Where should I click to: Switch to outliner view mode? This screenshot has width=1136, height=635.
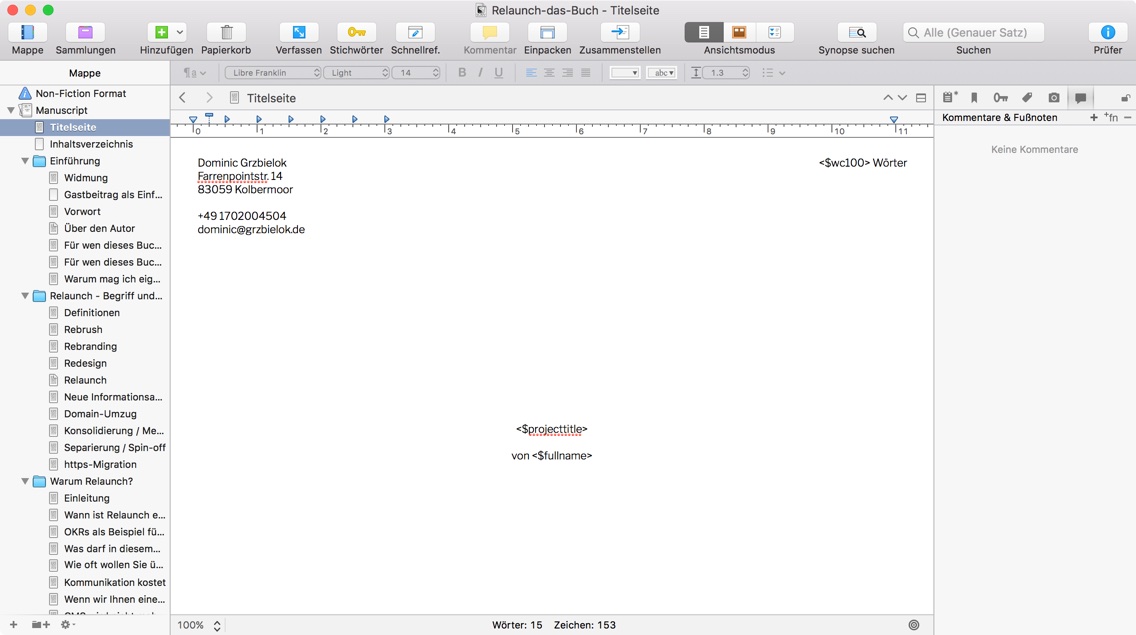click(x=774, y=33)
